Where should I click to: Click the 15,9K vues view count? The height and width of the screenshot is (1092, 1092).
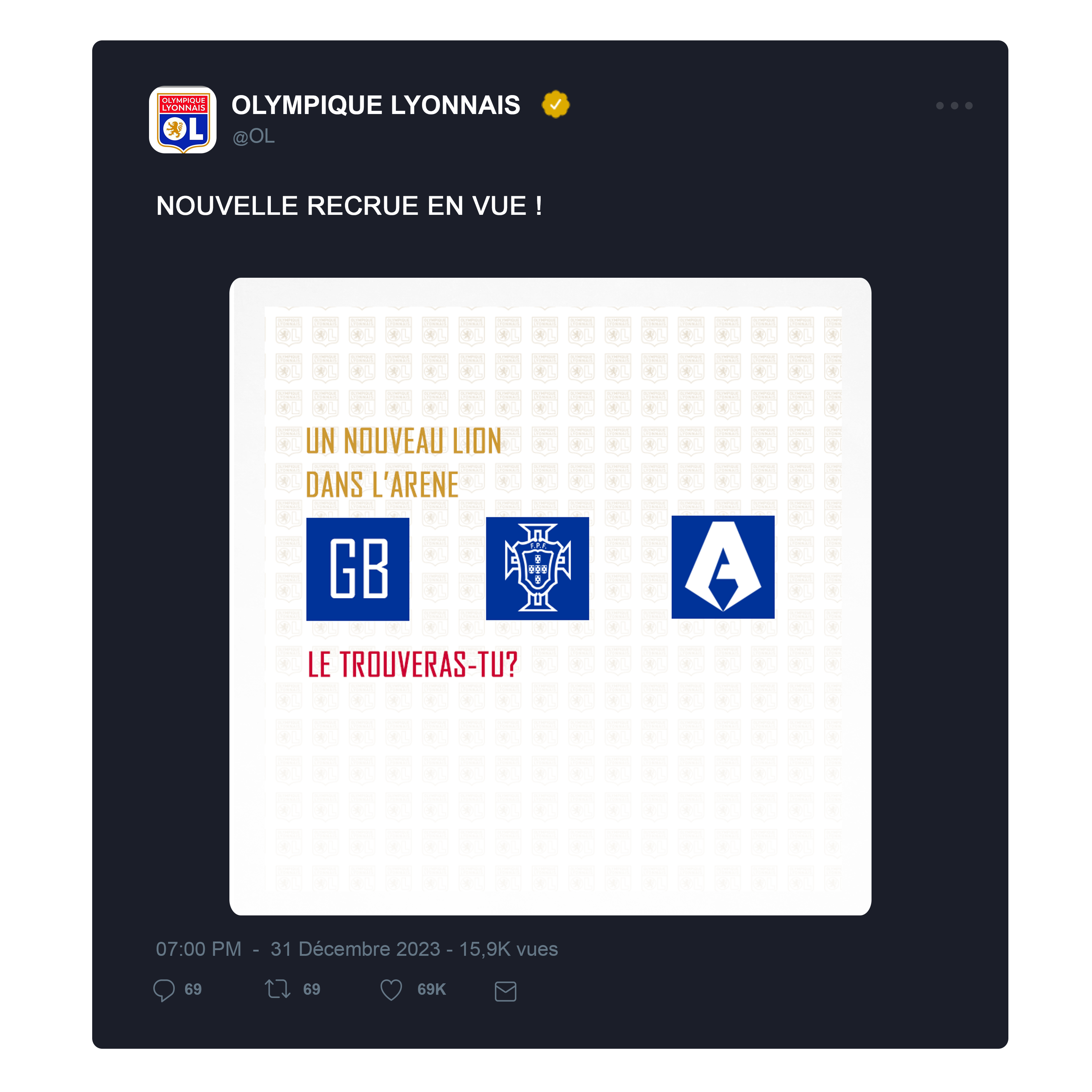[x=508, y=949]
